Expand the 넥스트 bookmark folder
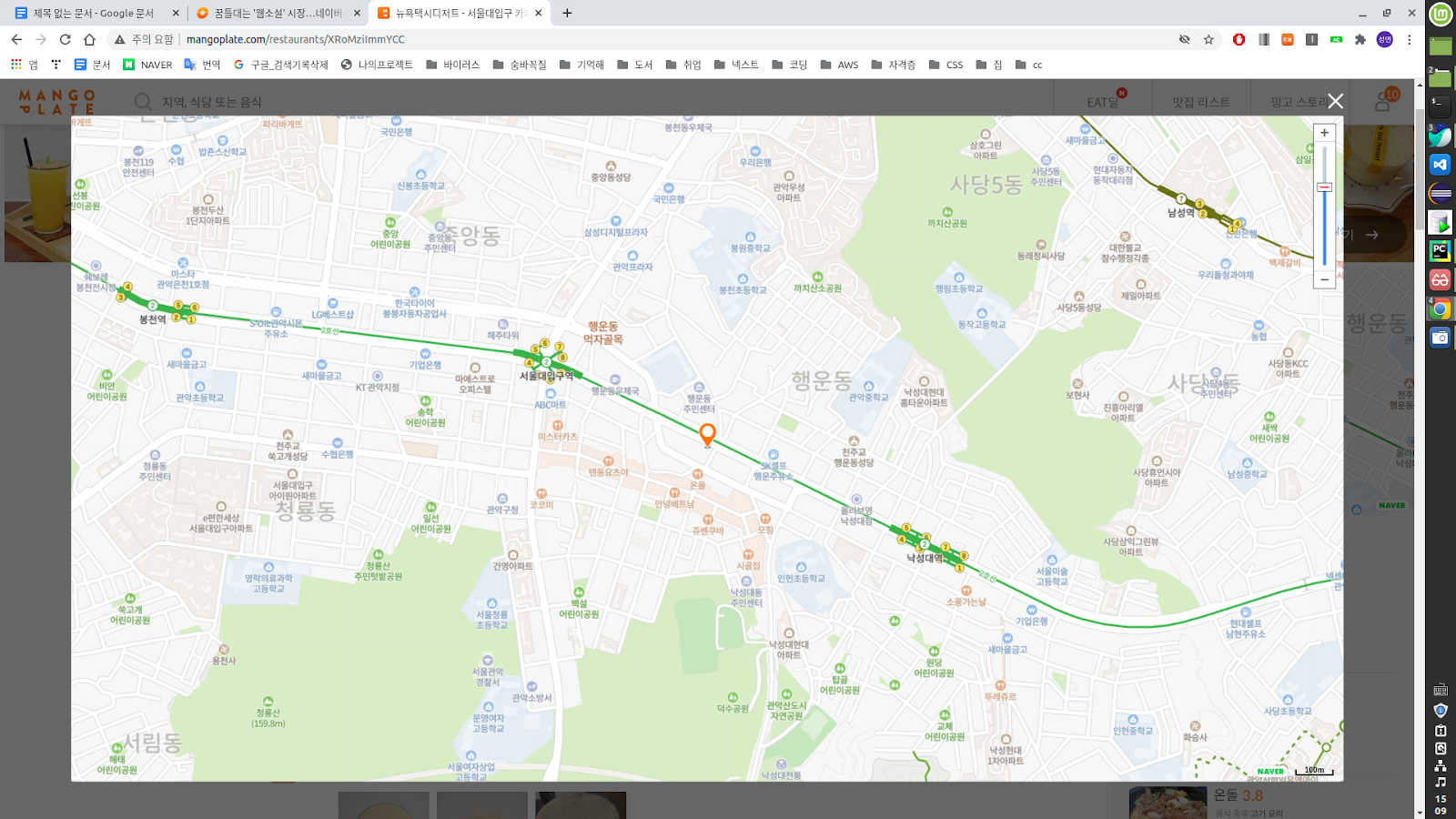 click(x=736, y=65)
